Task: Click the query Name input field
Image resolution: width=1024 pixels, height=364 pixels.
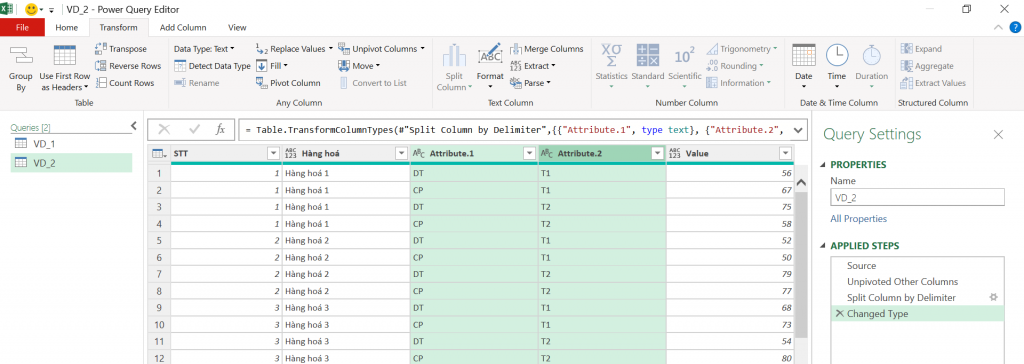Action: tap(917, 197)
